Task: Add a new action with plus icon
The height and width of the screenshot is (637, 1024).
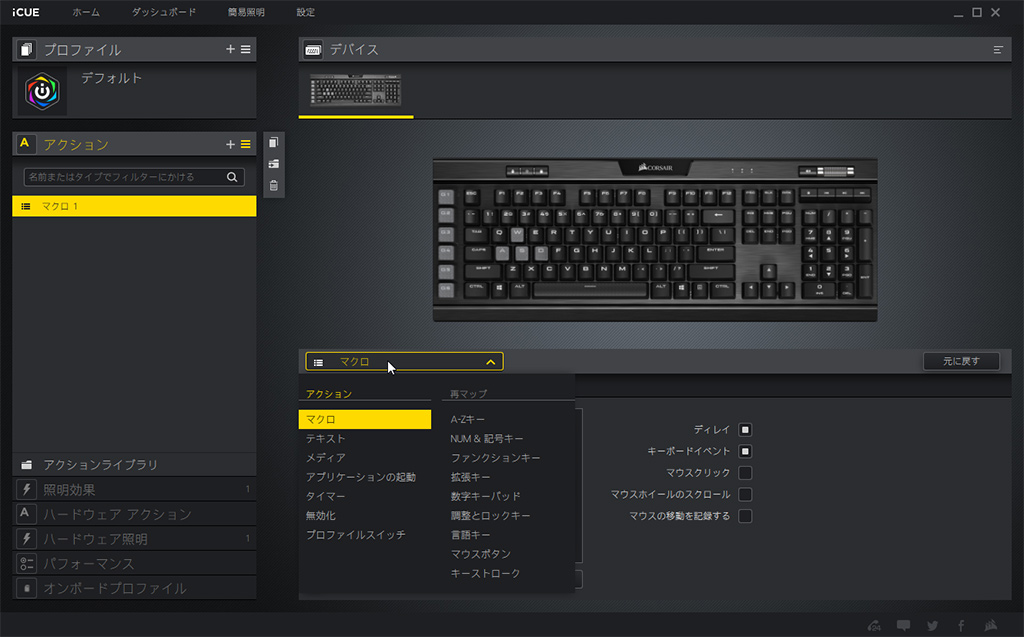Action: tap(230, 144)
